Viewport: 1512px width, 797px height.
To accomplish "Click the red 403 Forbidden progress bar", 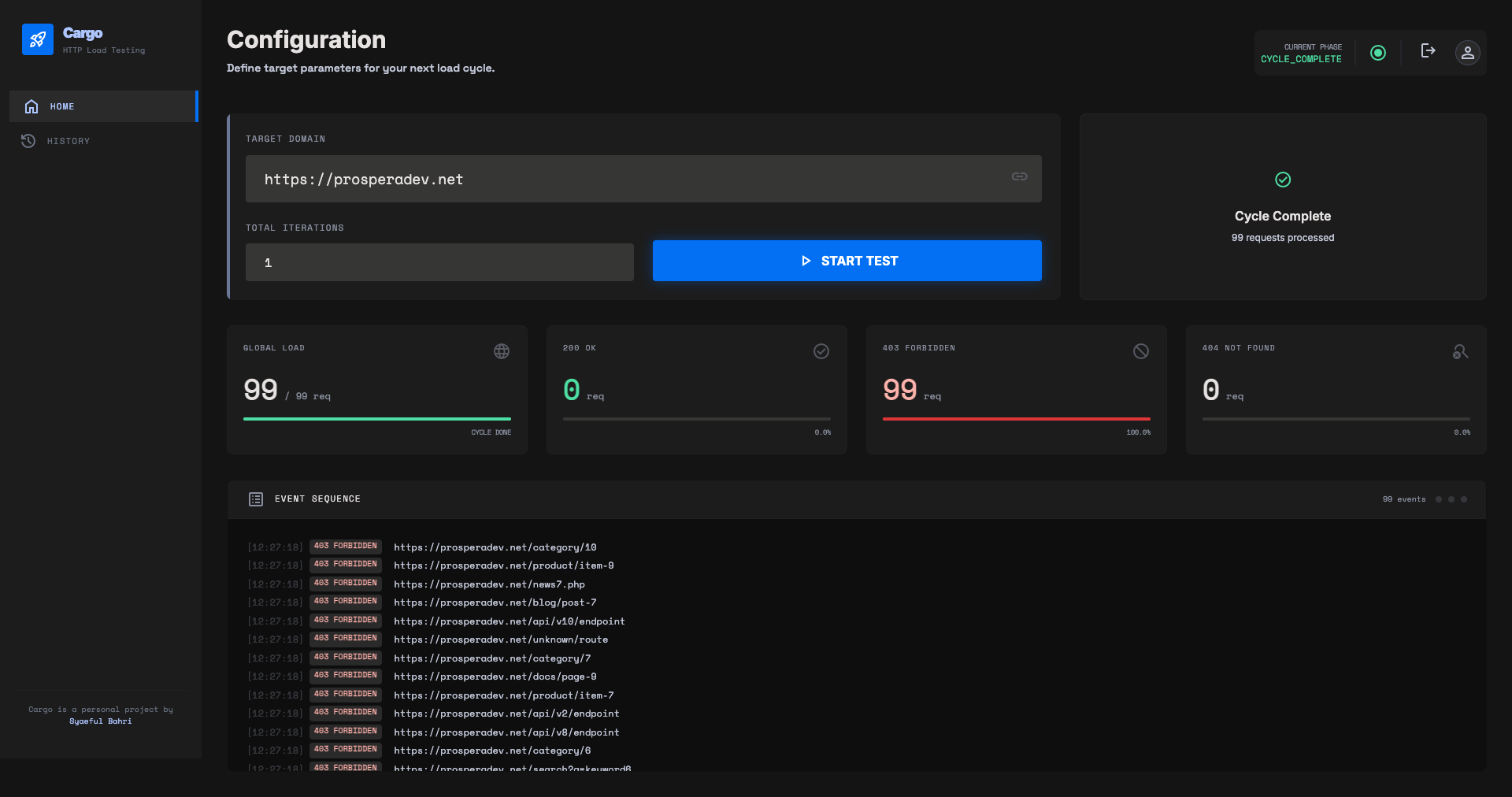I will tap(1016, 419).
